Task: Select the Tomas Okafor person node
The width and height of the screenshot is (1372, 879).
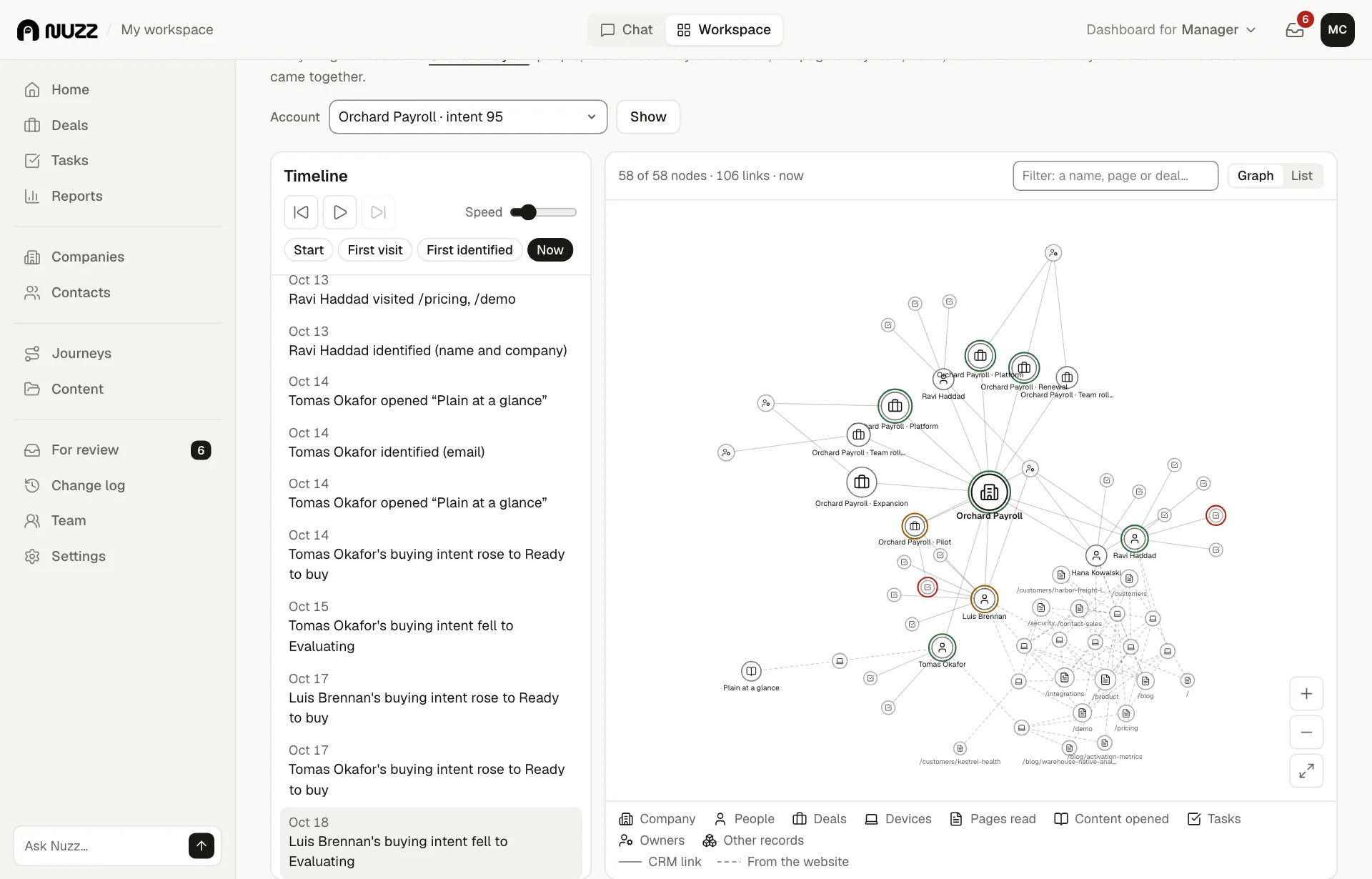Action: 942,648
